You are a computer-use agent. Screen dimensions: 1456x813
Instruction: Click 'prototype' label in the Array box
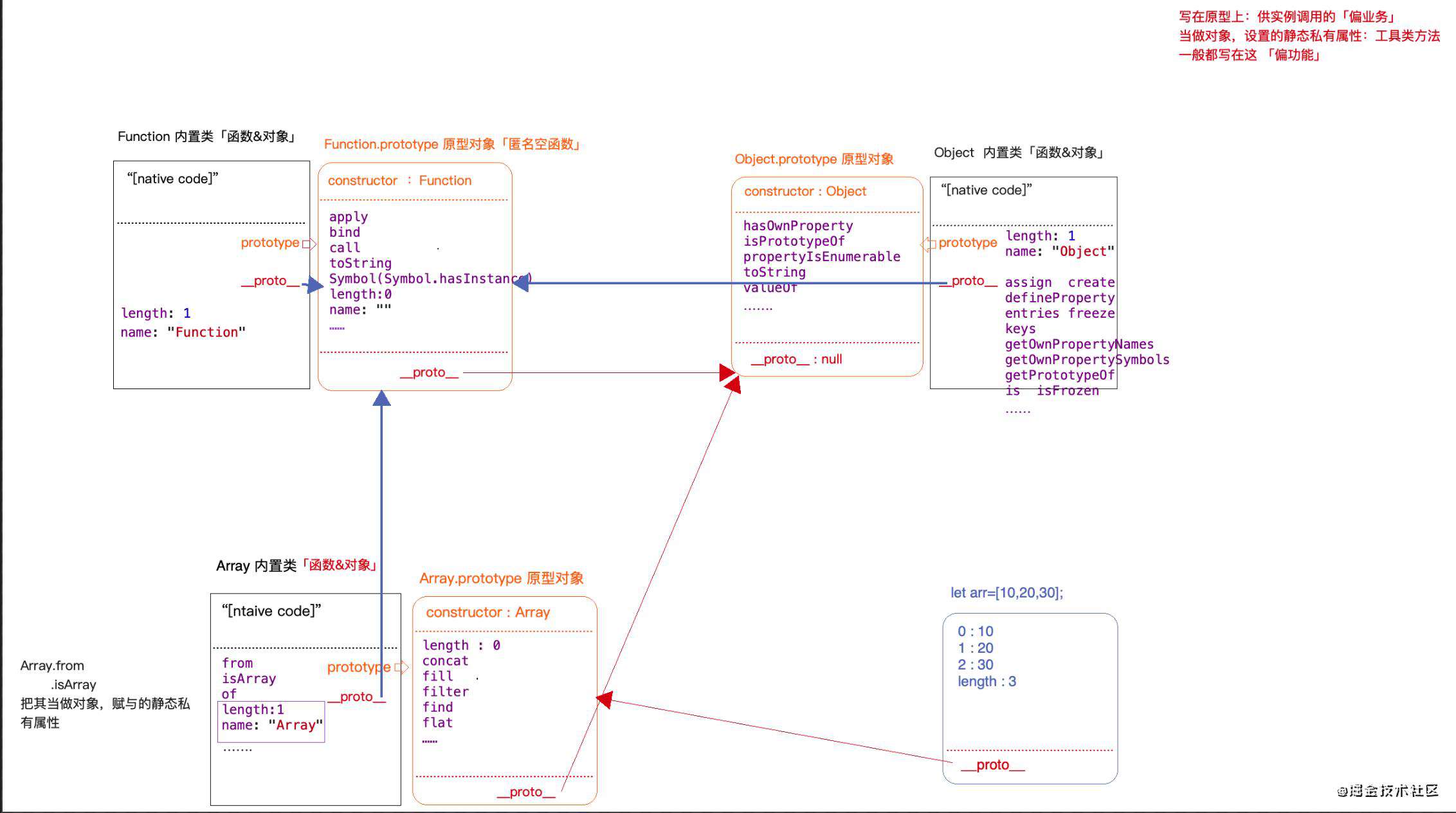[x=359, y=667]
